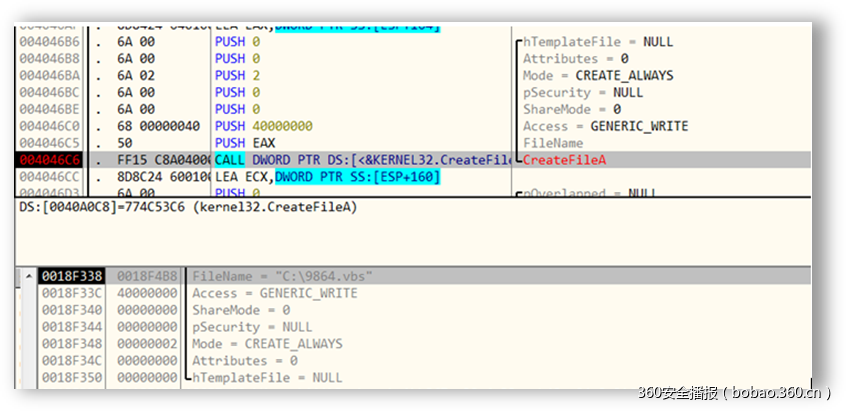Click the hTemplateFile = NULL comment in disassembly
Viewport: 846px width, 411px height.
point(598,42)
